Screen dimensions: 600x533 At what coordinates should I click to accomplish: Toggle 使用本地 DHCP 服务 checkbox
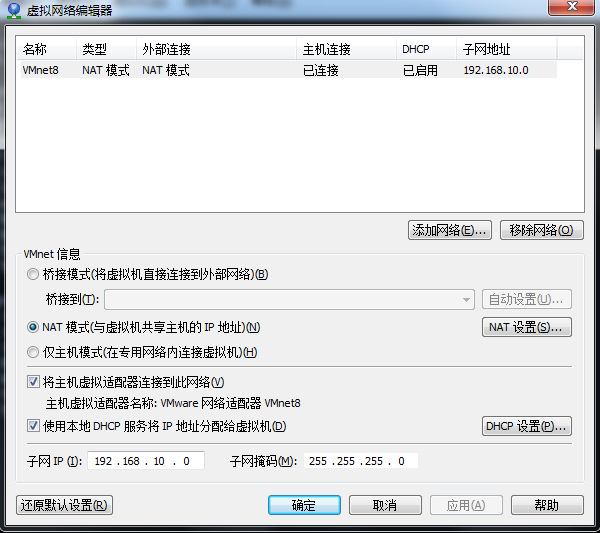pyautogui.click(x=33, y=426)
